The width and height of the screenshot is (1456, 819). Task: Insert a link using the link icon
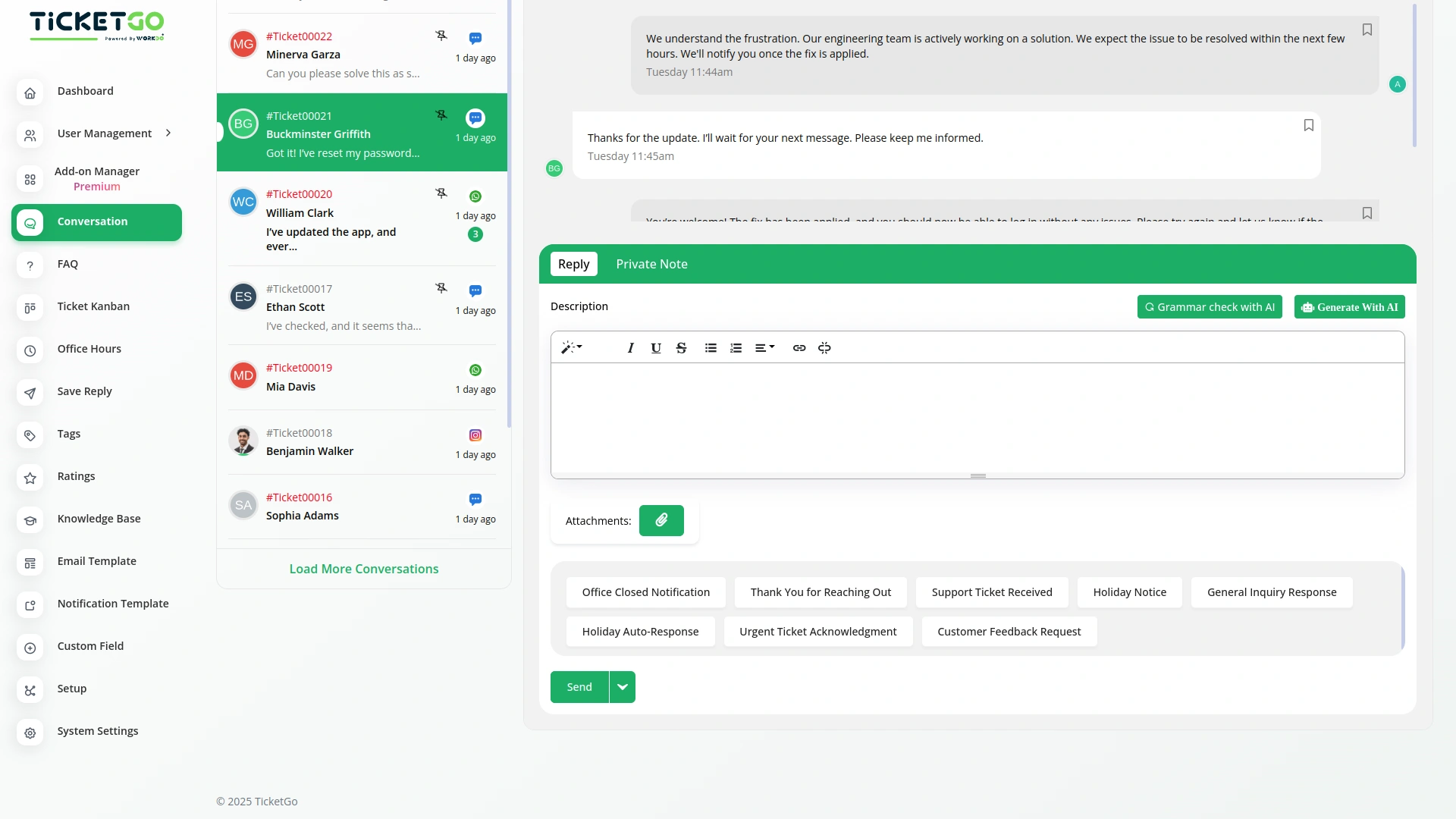click(799, 347)
